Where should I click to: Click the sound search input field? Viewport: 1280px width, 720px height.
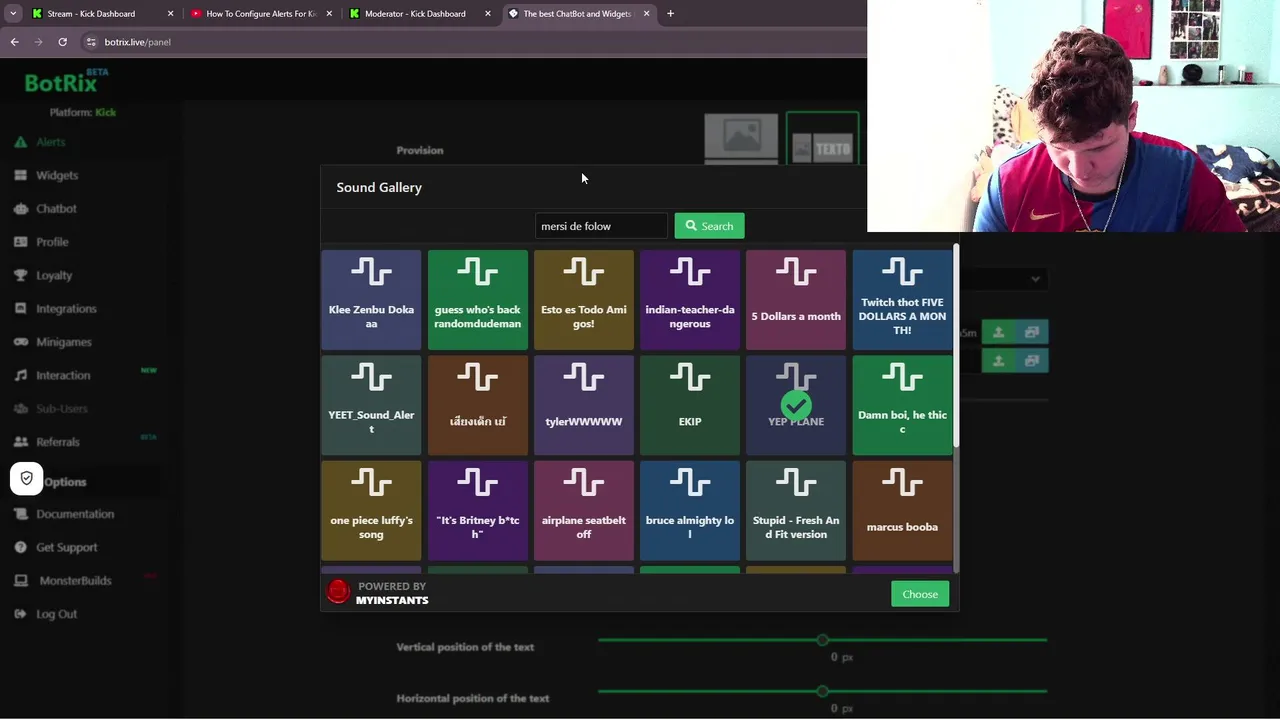tap(601, 226)
